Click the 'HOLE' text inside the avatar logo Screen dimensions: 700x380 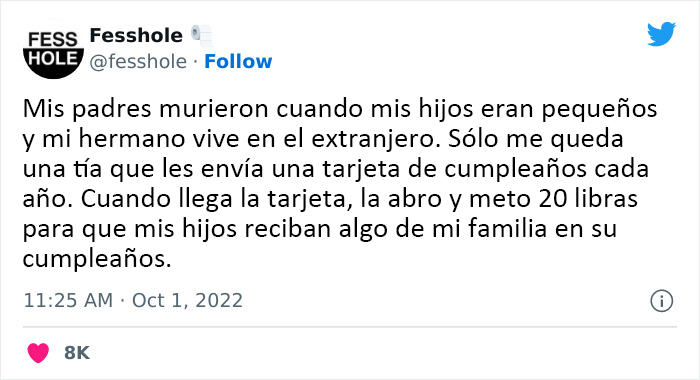coord(53,58)
